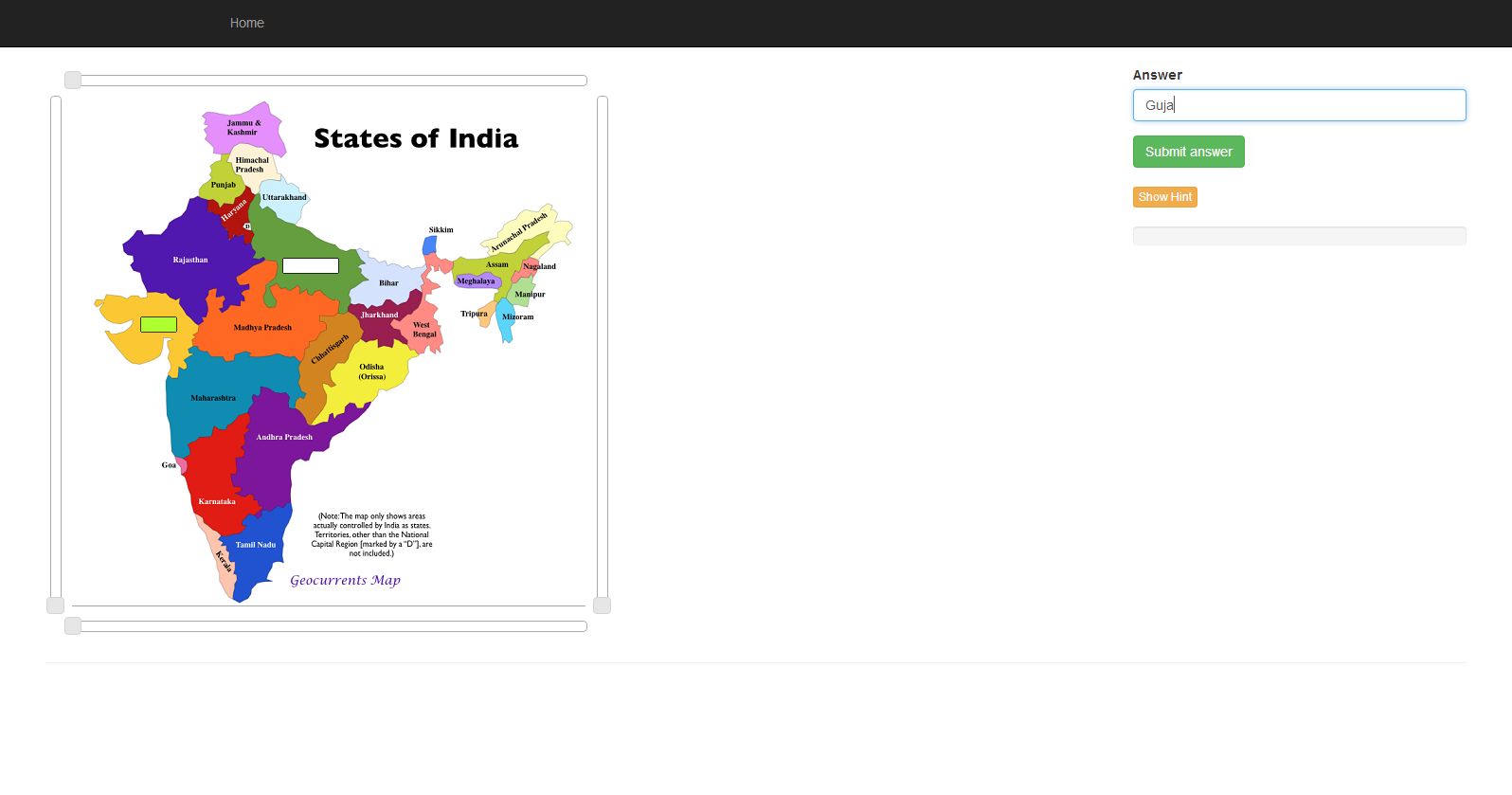Click the Kerala label on map
Image resolution: width=1512 pixels, height=795 pixels.
(x=224, y=561)
